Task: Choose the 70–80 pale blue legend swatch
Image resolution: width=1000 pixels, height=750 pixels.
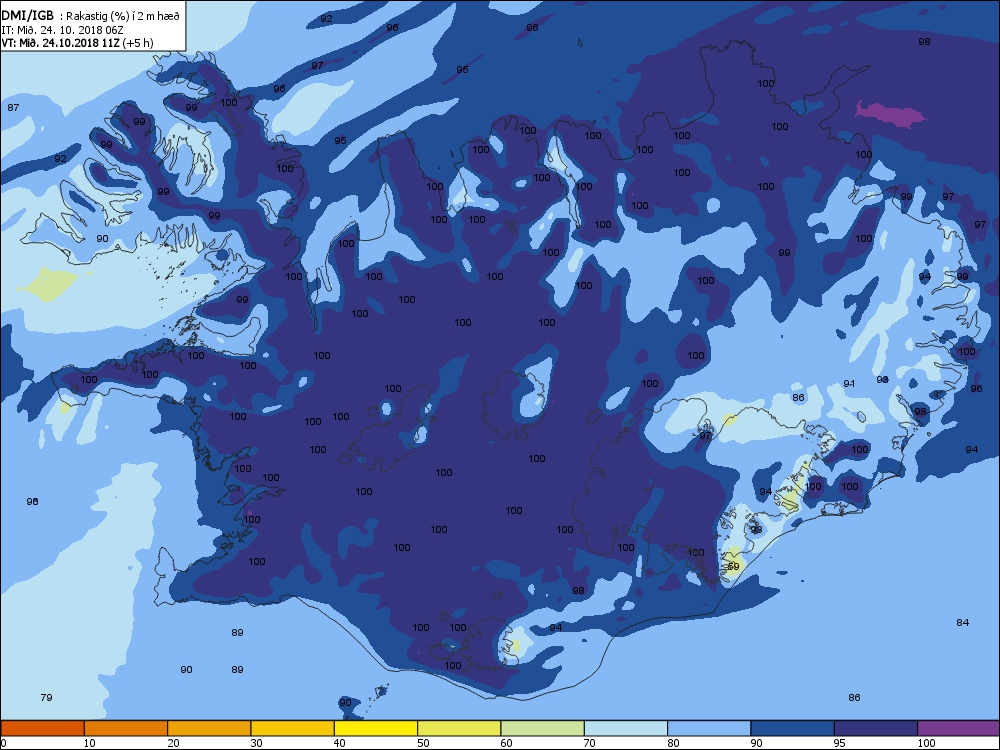Action: (626, 728)
